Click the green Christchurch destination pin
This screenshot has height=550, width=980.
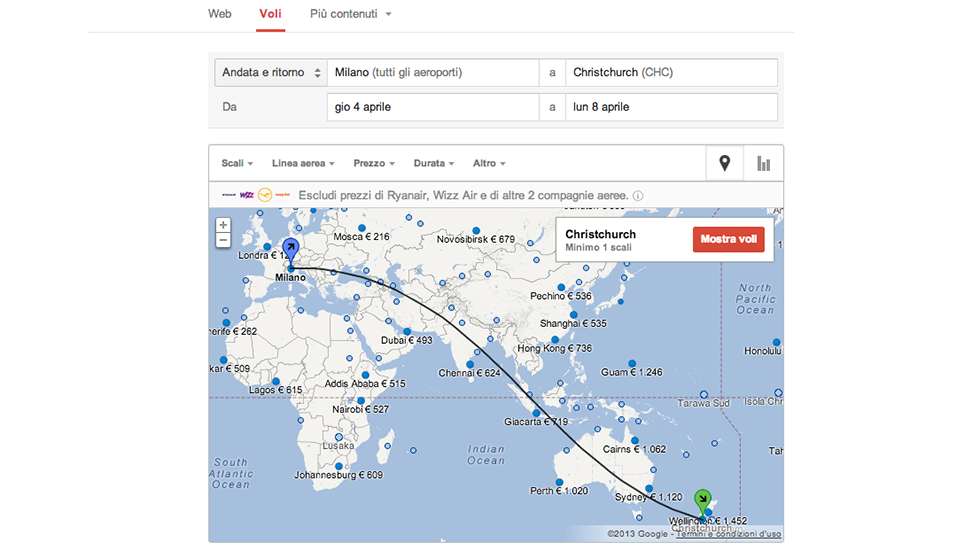[703, 499]
